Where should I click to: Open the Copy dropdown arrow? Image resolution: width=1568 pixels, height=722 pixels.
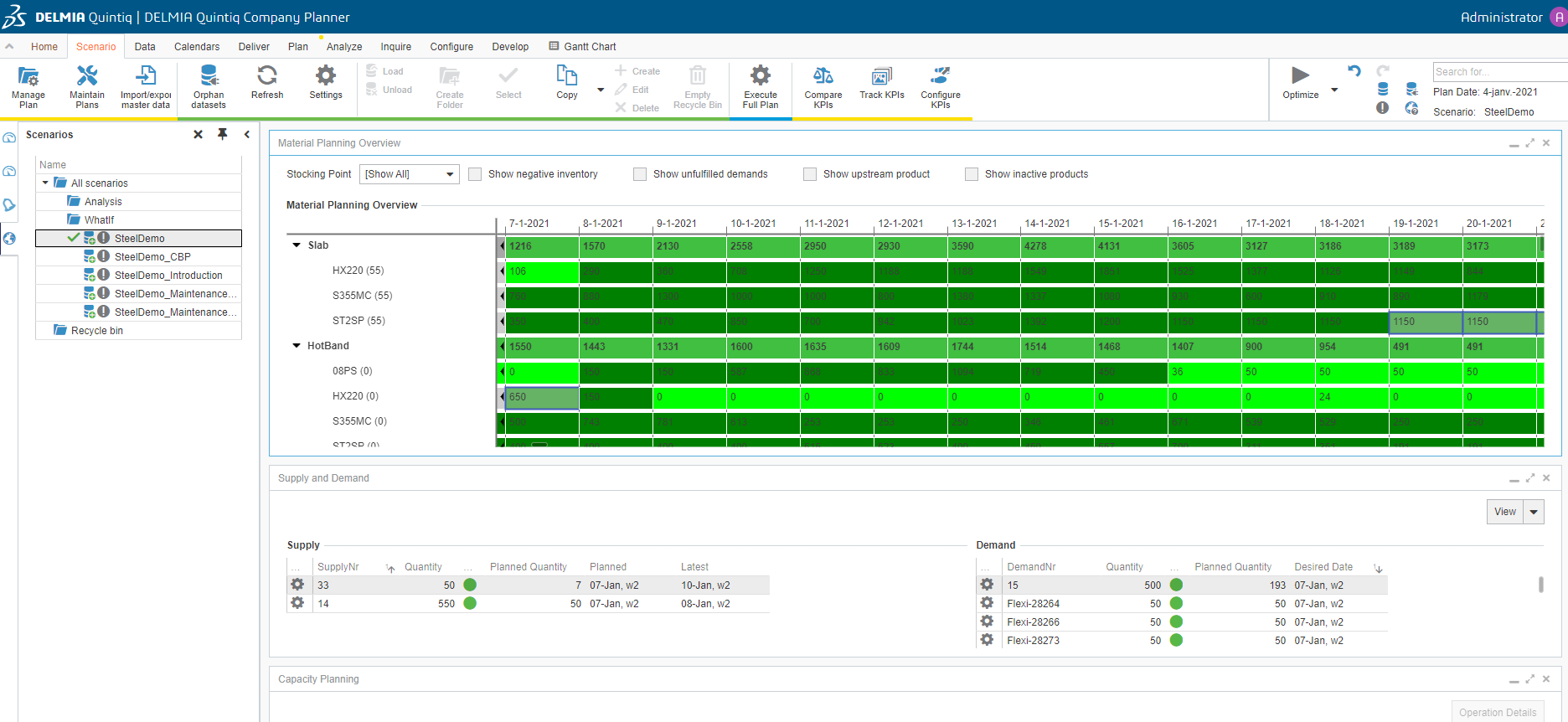pyautogui.click(x=601, y=90)
